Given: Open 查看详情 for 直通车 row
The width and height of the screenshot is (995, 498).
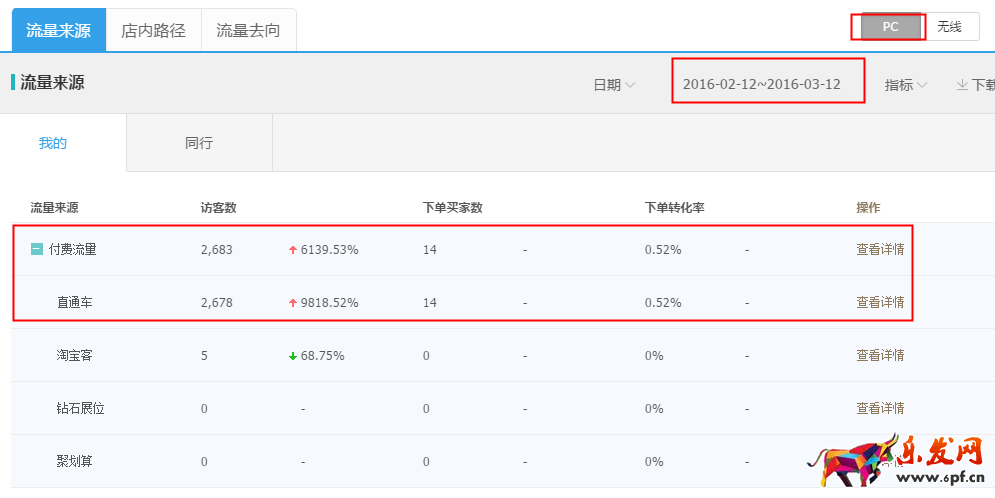Looking at the screenshot, I should click(x=880, y=302).
